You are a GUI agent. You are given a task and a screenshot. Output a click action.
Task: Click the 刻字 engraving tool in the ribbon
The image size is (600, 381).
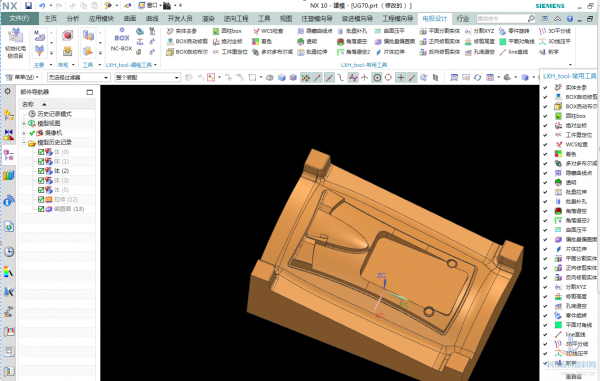click(x=549, y=52)
